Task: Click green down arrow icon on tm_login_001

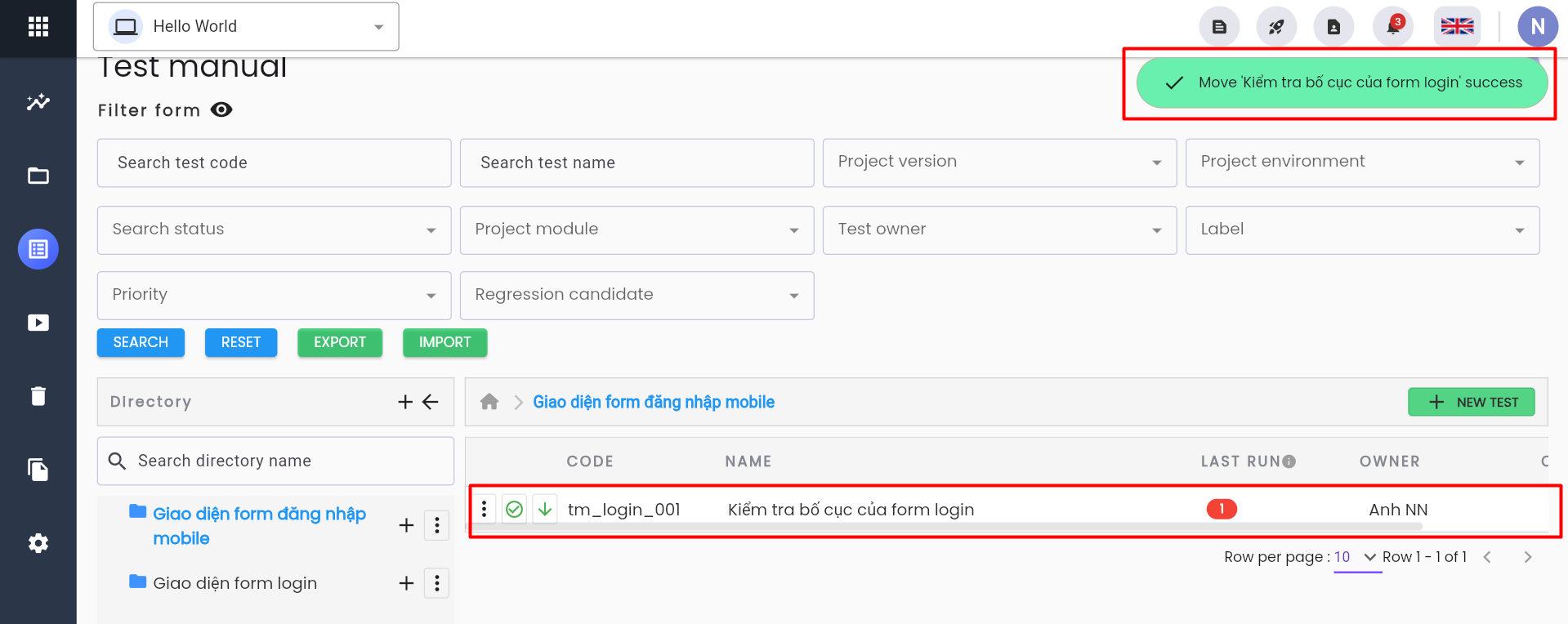Action: tap(545, 510)
